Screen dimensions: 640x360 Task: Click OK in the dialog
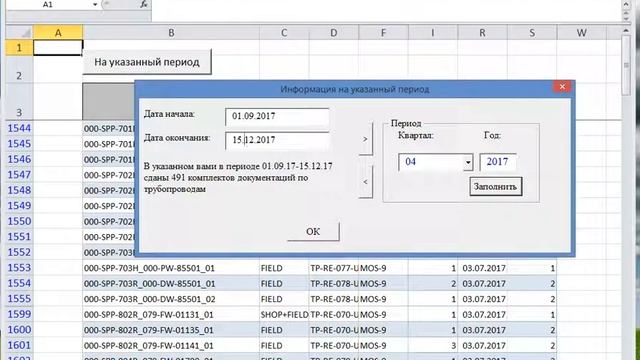click(313, 231)
